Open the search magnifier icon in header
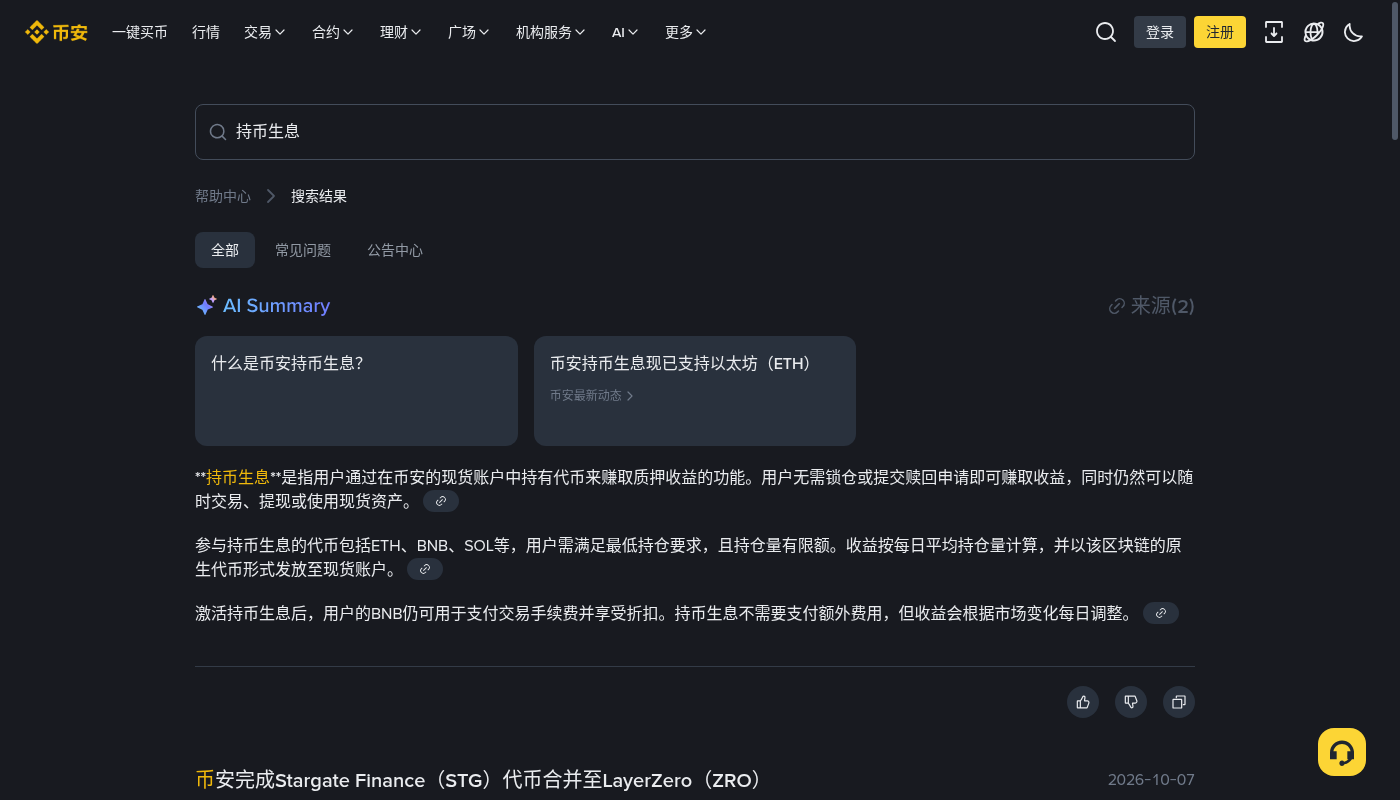Image resolution: width=1400 pixels, height=800 pixels. click(x=1106, y=32)
